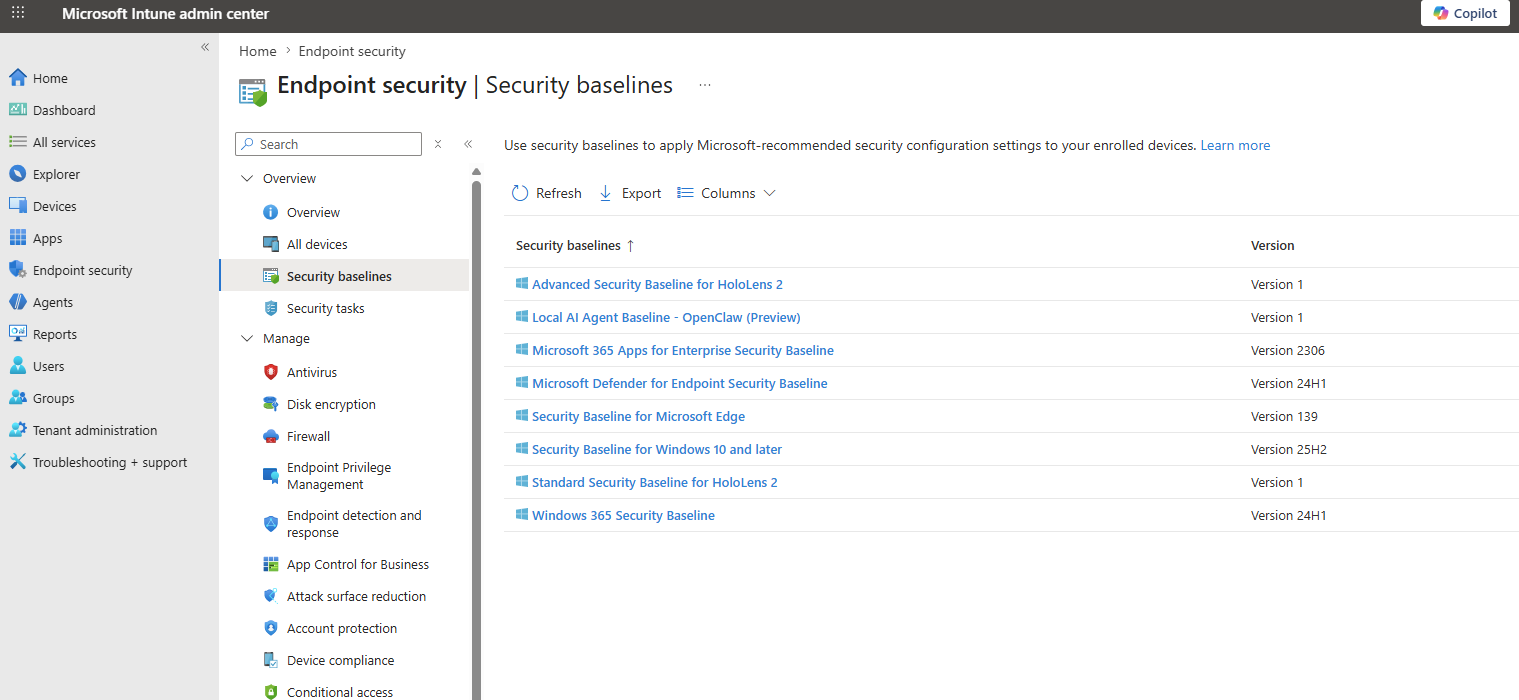Click the resource menu vertical scrollbar
The height and width of the screenshot is (700, 1519).
coord(477,440)
